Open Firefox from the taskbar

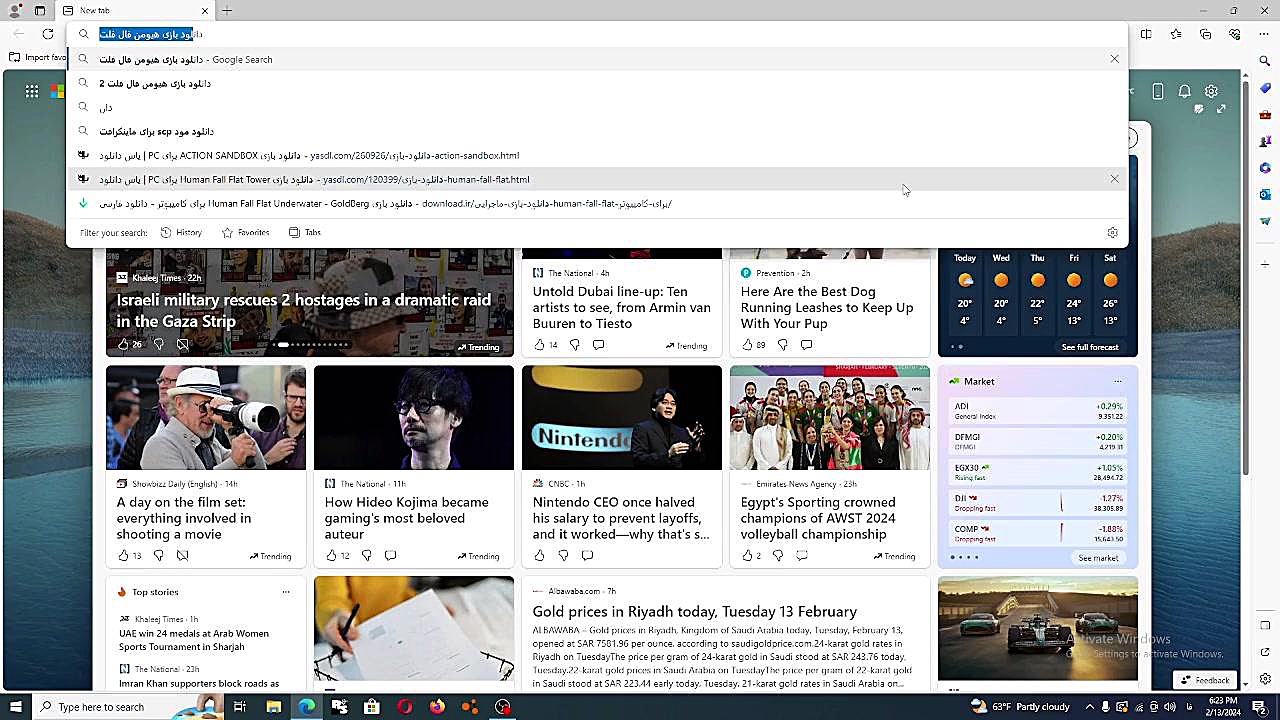[437, 707]
